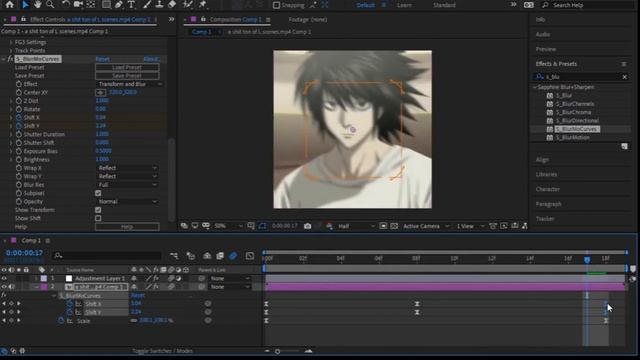Screen dimensions: 640x360
Task: Hide the Adjustment Layer 1 eye toggle
Action: click(4, 278)
